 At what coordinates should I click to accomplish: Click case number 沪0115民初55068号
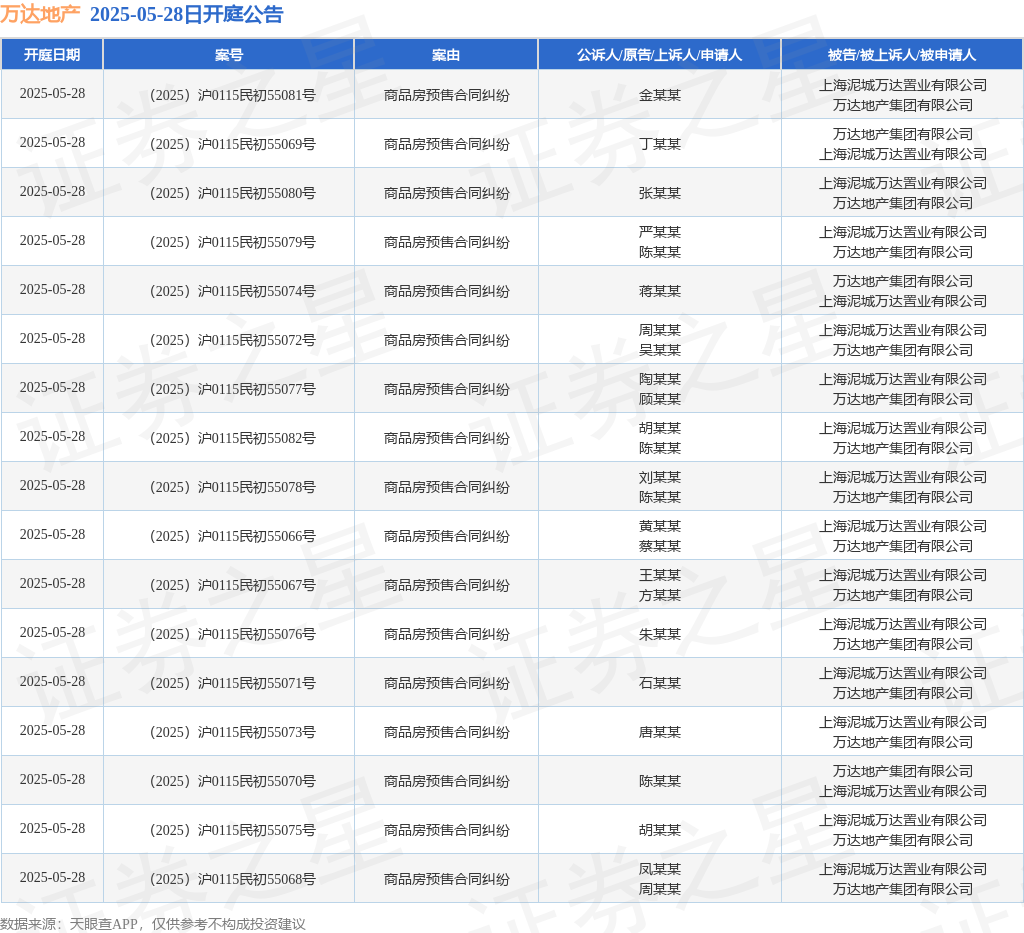[233, 879]
